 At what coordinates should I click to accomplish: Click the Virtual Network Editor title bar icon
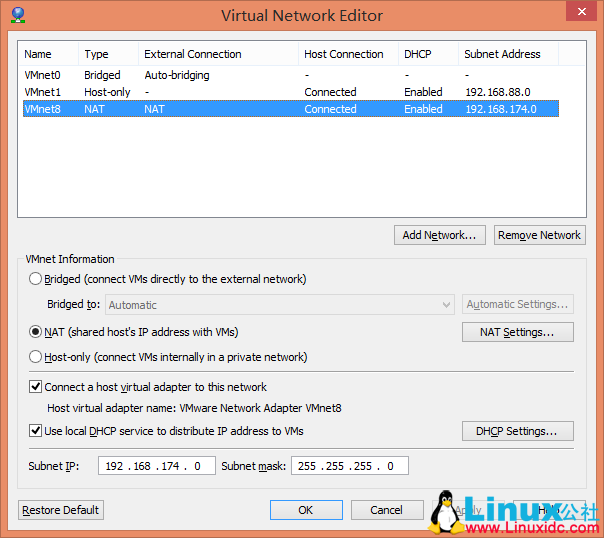point(19,15)
